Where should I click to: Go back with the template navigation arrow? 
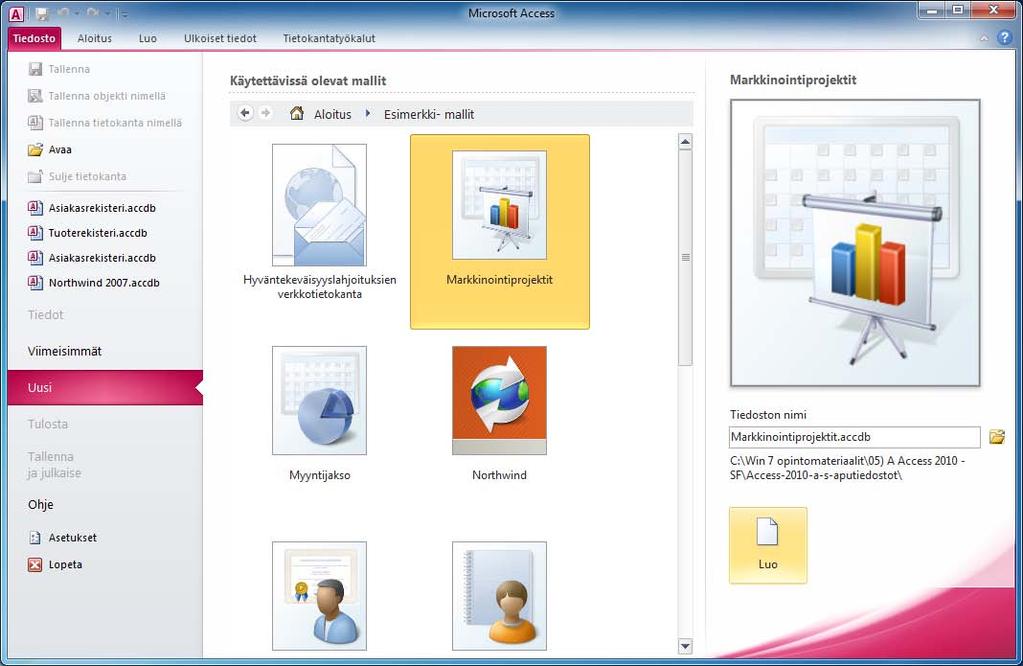click(x=245, y=114)
